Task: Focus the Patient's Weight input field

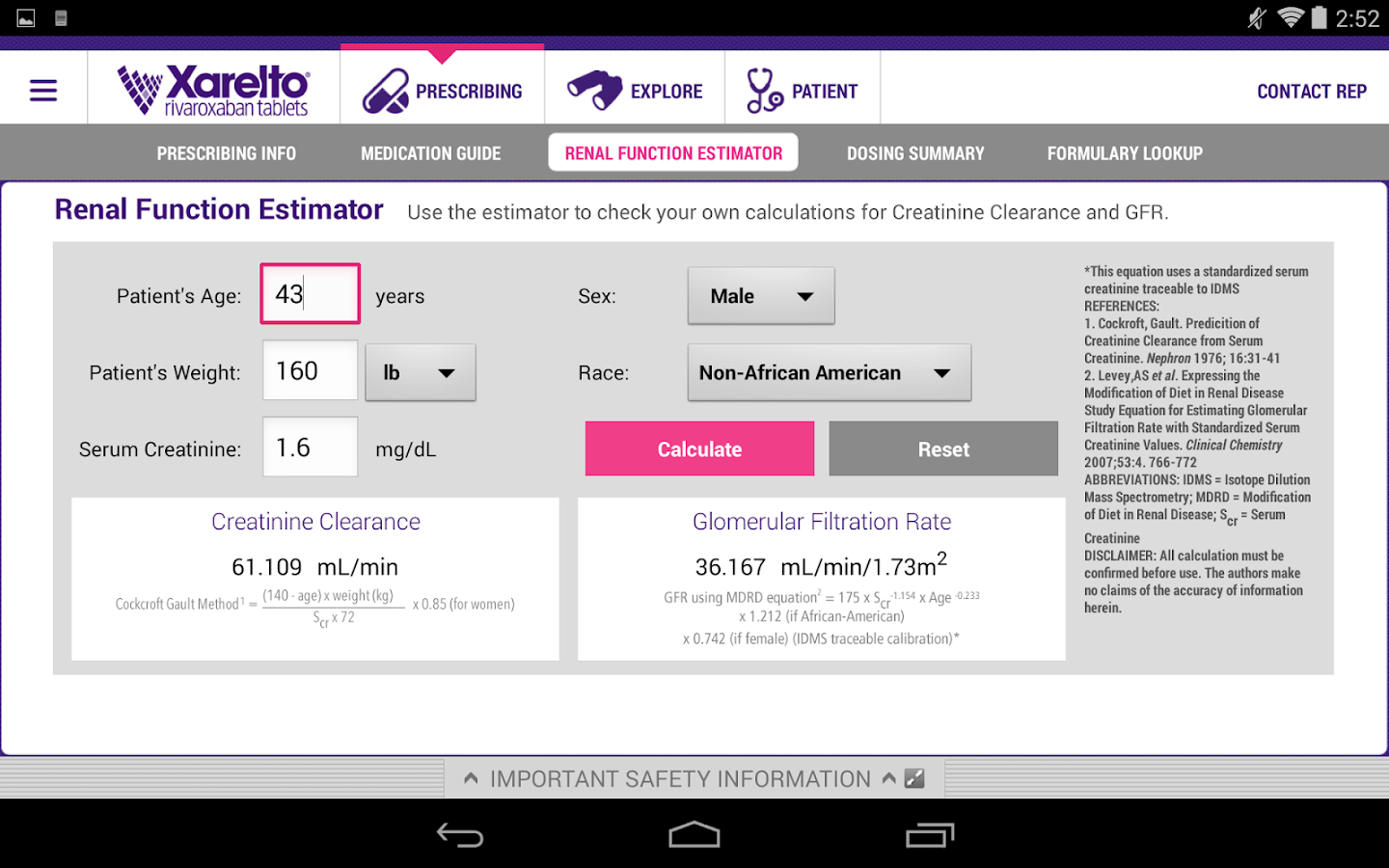Action: click(311, 370)
